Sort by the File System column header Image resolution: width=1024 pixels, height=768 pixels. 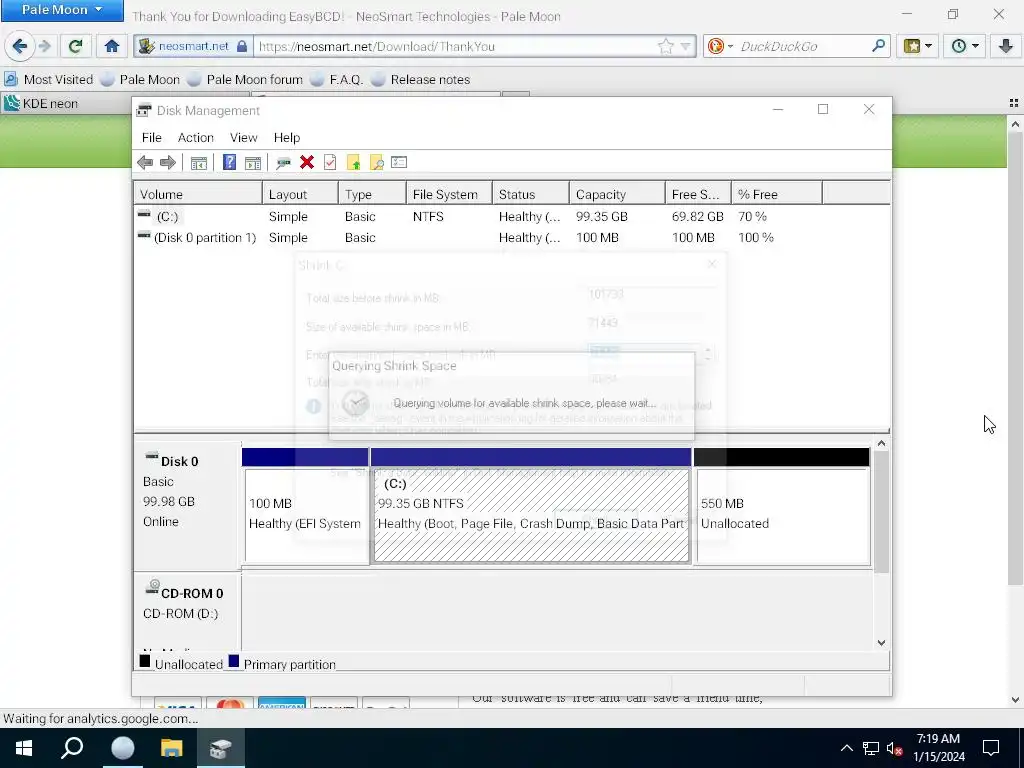pos(449,195)
